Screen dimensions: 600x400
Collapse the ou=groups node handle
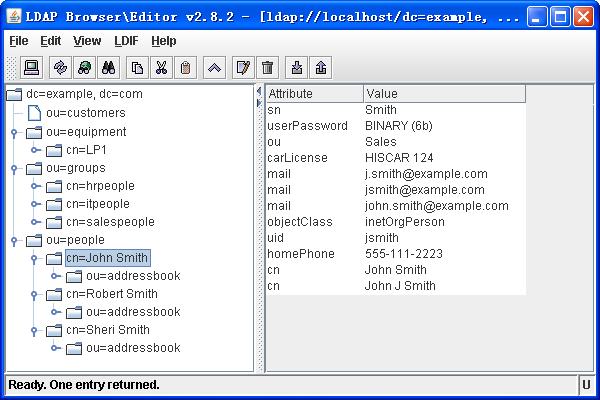click(x=13, y=168)
